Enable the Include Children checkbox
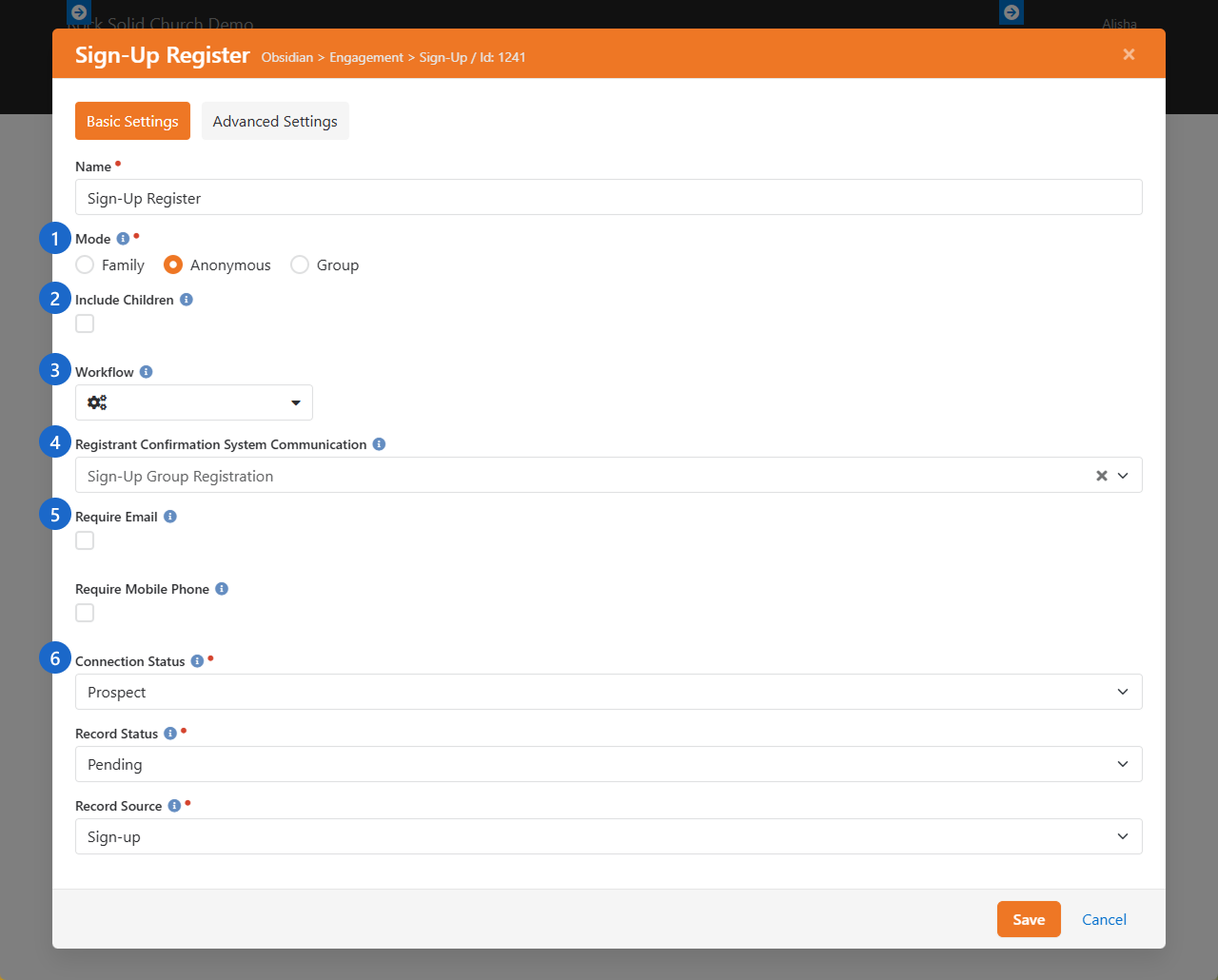Screen dimensions: 1218x980 coord(85,323)
